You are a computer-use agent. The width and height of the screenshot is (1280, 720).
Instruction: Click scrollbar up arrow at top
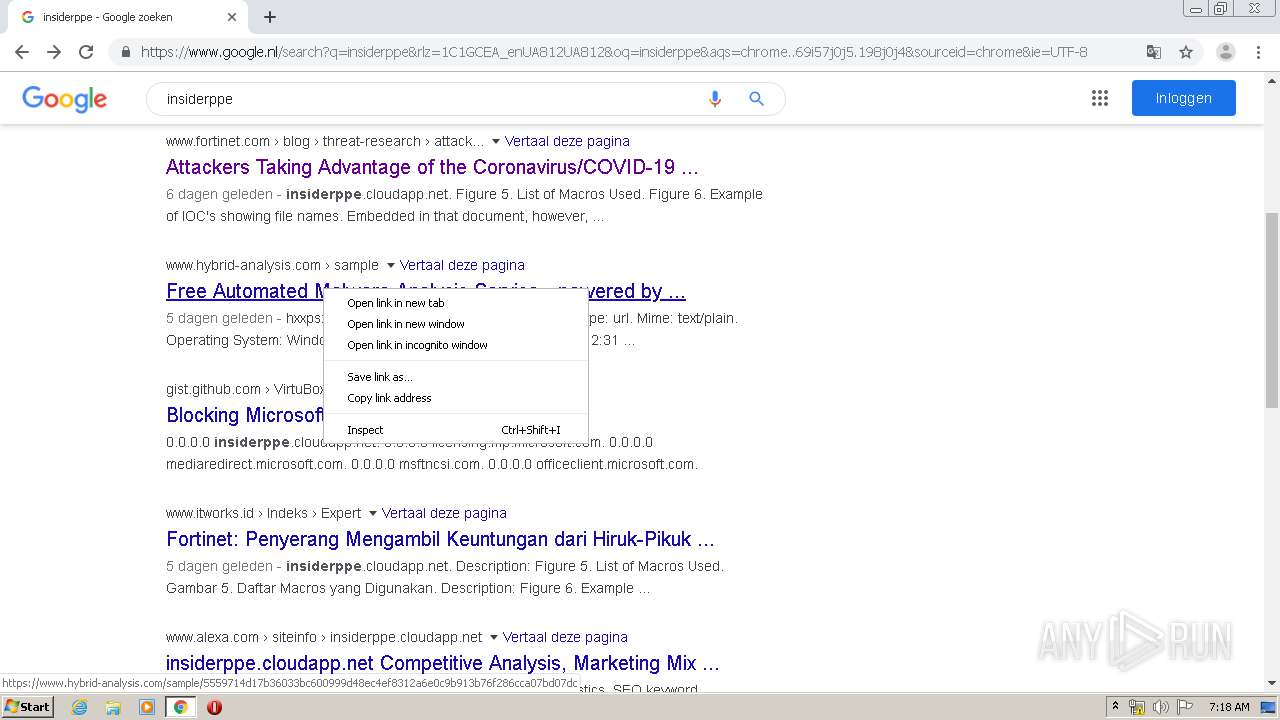click(x=1272, y=80)
